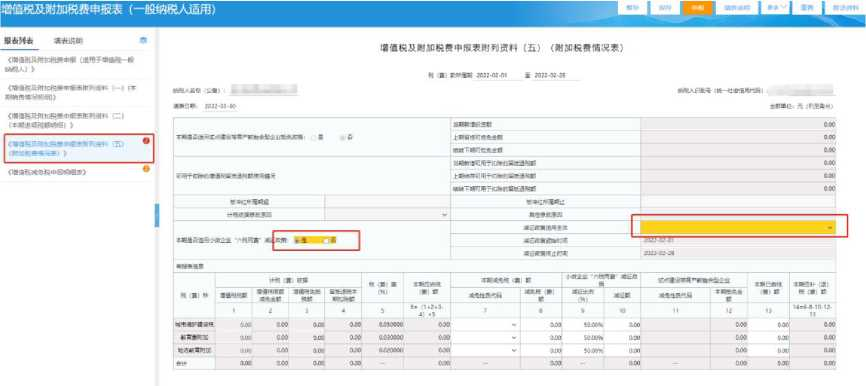
Task: Click the 税款所属期 end date 2022-02-28
Action: pyautogui.click(x=550, y=75)
